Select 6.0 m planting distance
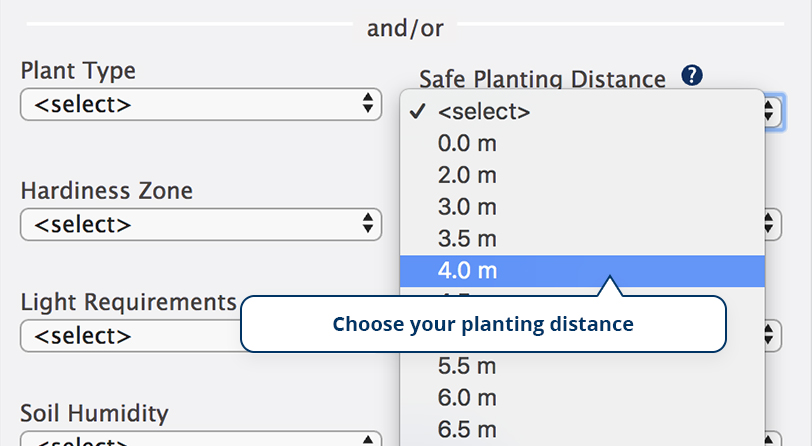This screenshot has width=812, height=446. [582, 398]
